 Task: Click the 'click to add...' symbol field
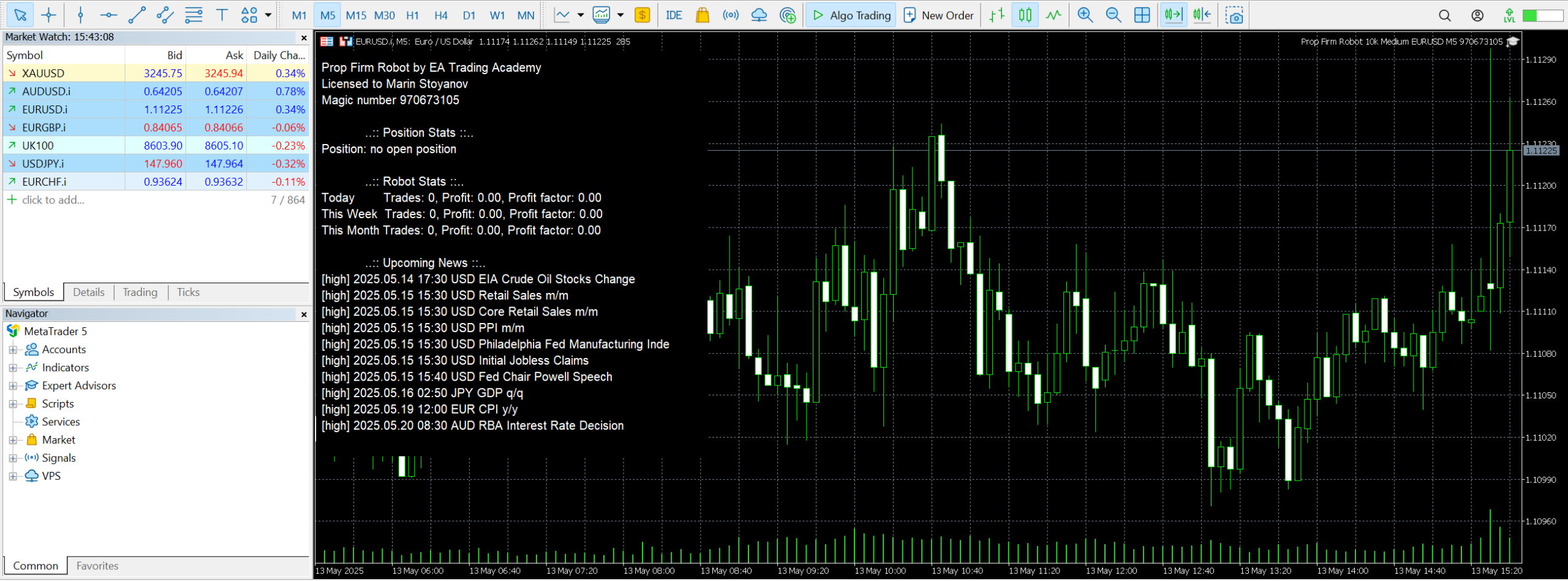click(53, 200)
